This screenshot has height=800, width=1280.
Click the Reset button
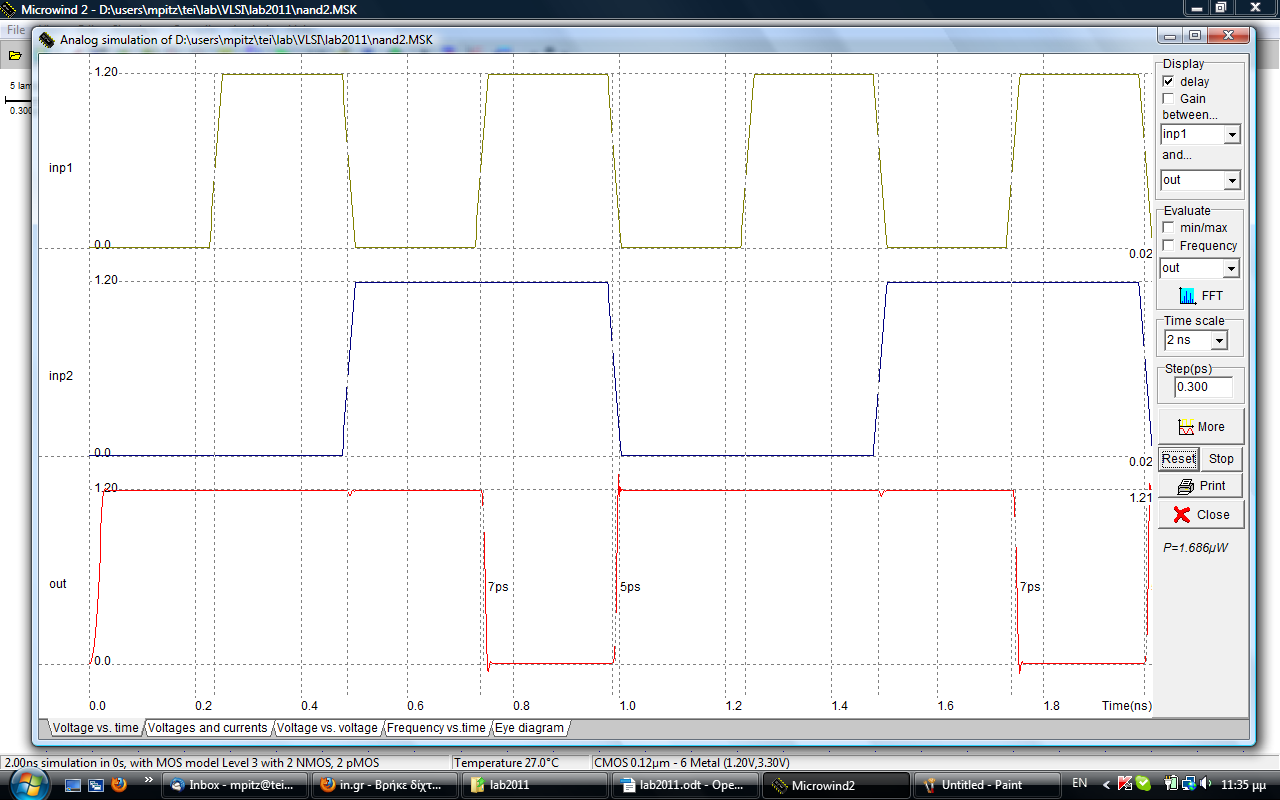1178,459
